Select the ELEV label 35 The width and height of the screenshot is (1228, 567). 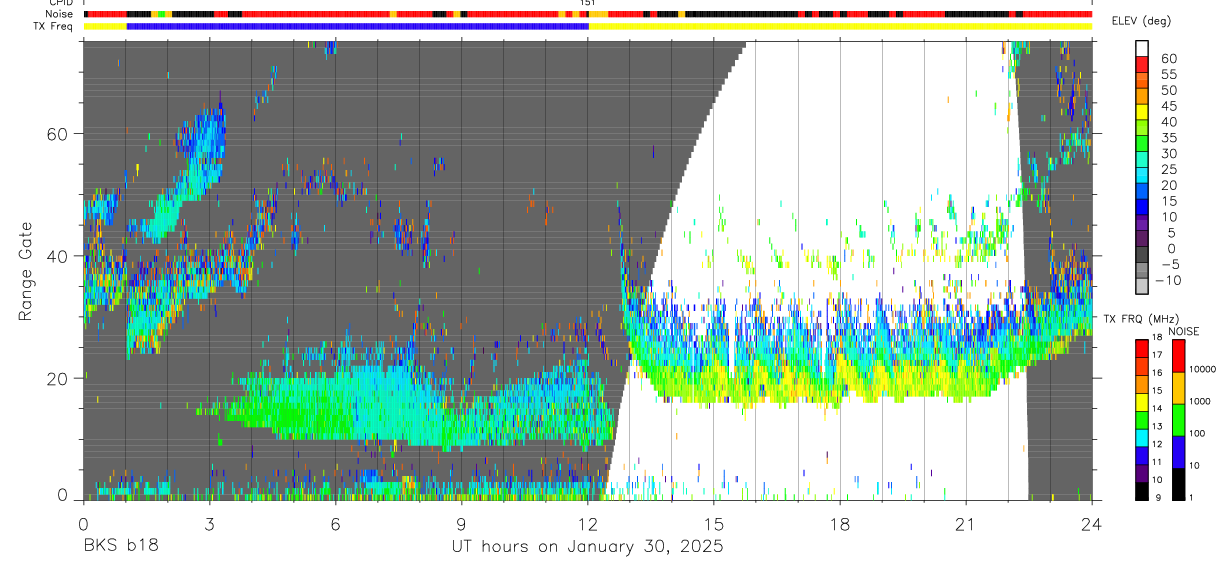[1168, 138]
